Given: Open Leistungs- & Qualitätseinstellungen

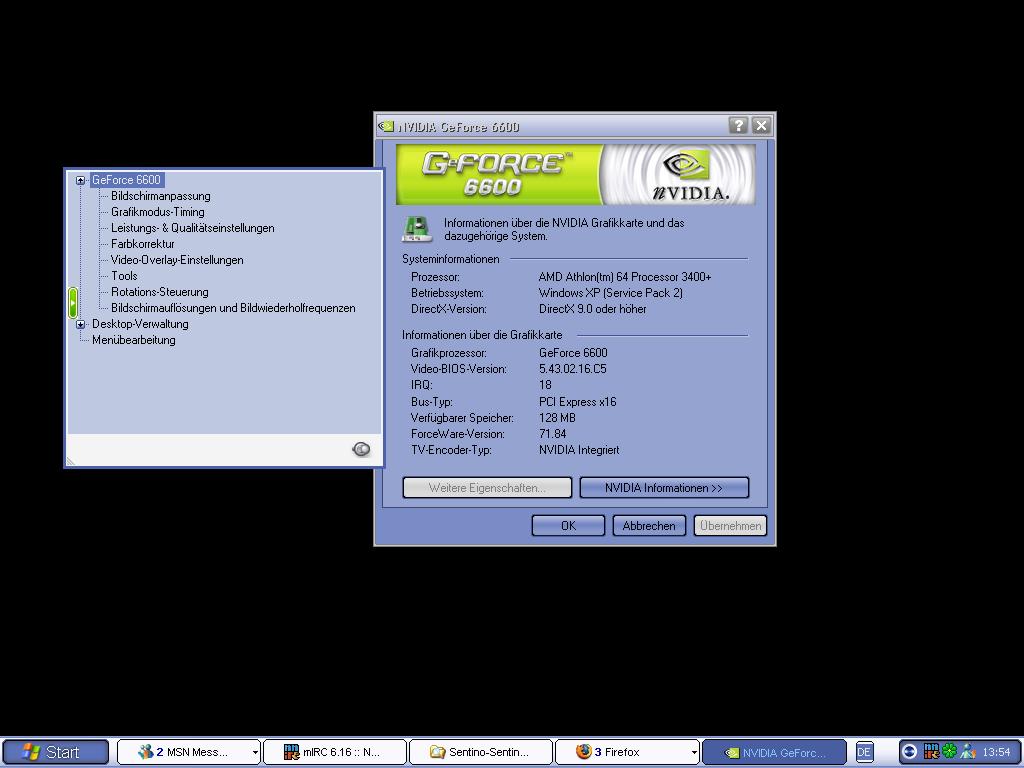Looking at the screenshot, I should (x=193, y=228).
